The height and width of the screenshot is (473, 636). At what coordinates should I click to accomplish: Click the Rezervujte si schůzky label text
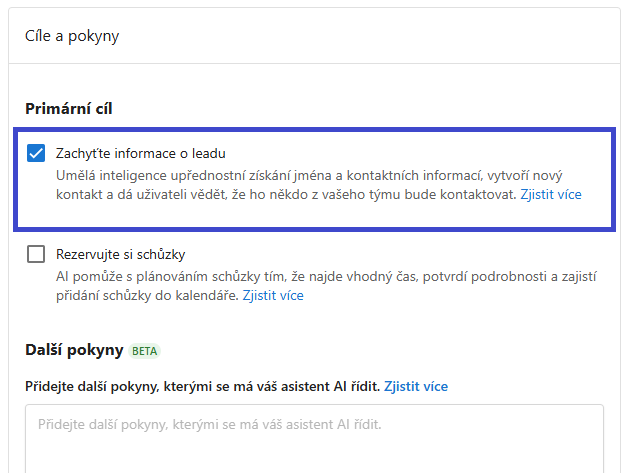click(x=120, y=254)
